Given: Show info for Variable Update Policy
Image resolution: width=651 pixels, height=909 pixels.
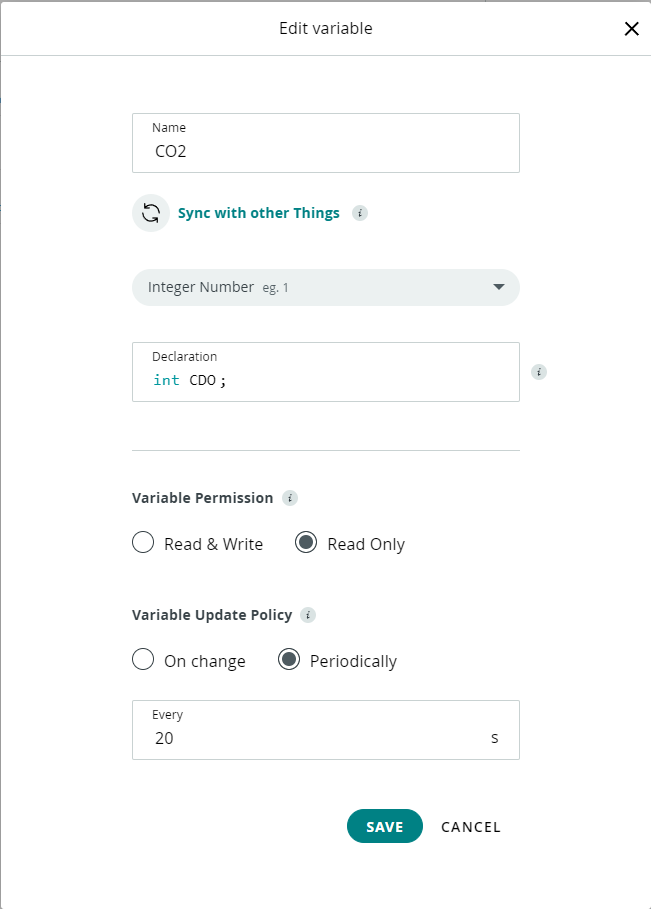Looking at the screenshot, I should [x=308, y=615].
